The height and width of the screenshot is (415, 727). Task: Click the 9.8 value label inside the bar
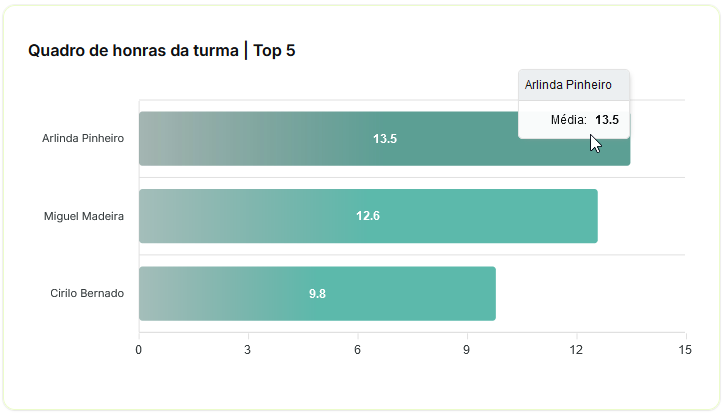coord(317,294)
